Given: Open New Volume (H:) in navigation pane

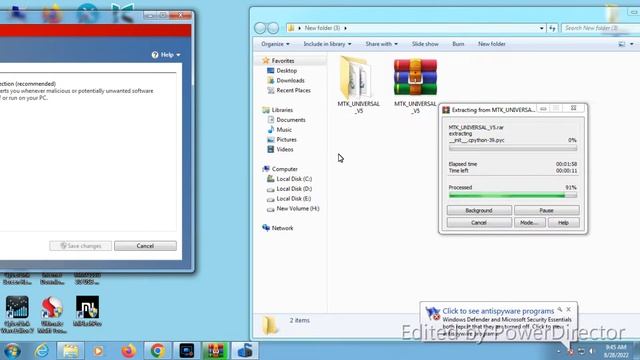Looking at the screenshot, I should coord(298,208).
